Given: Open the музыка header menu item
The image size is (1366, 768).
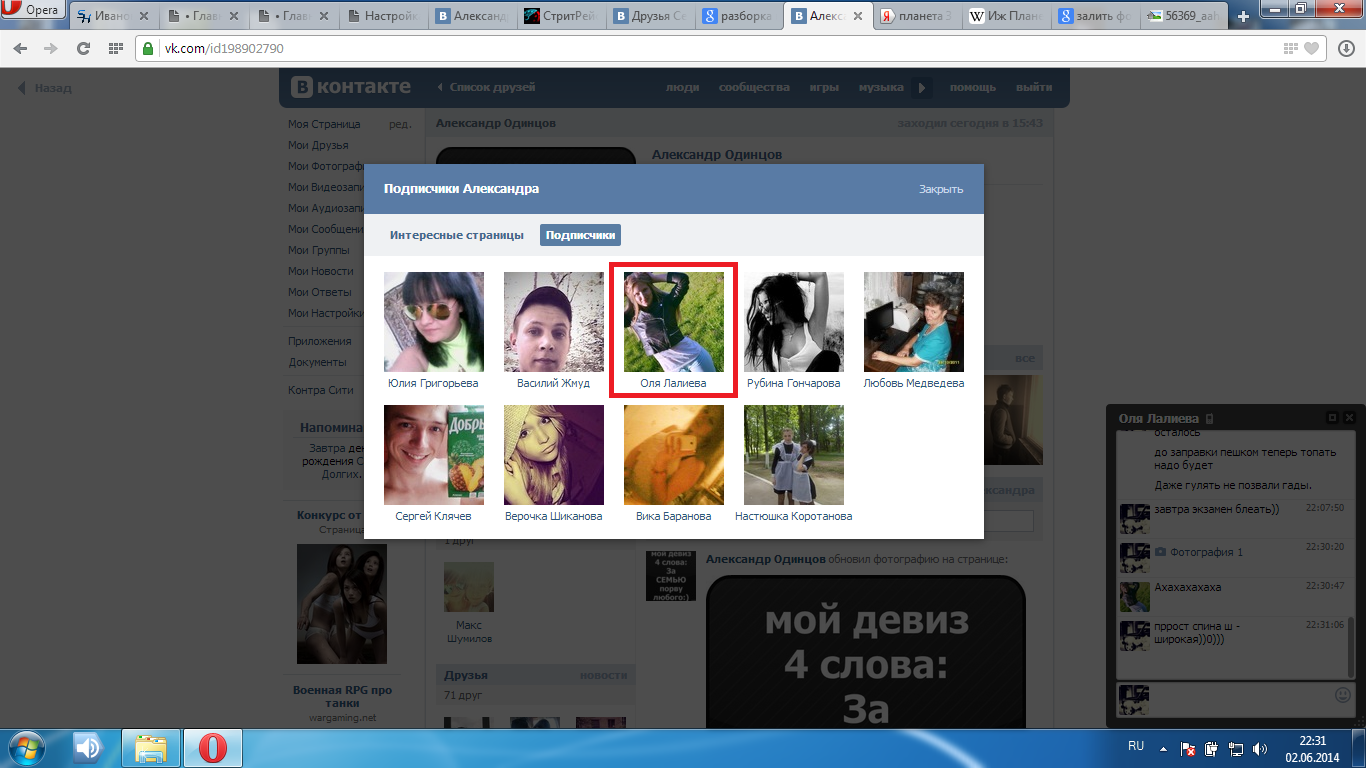Looking at the screenshot, I should pos(881,88).
